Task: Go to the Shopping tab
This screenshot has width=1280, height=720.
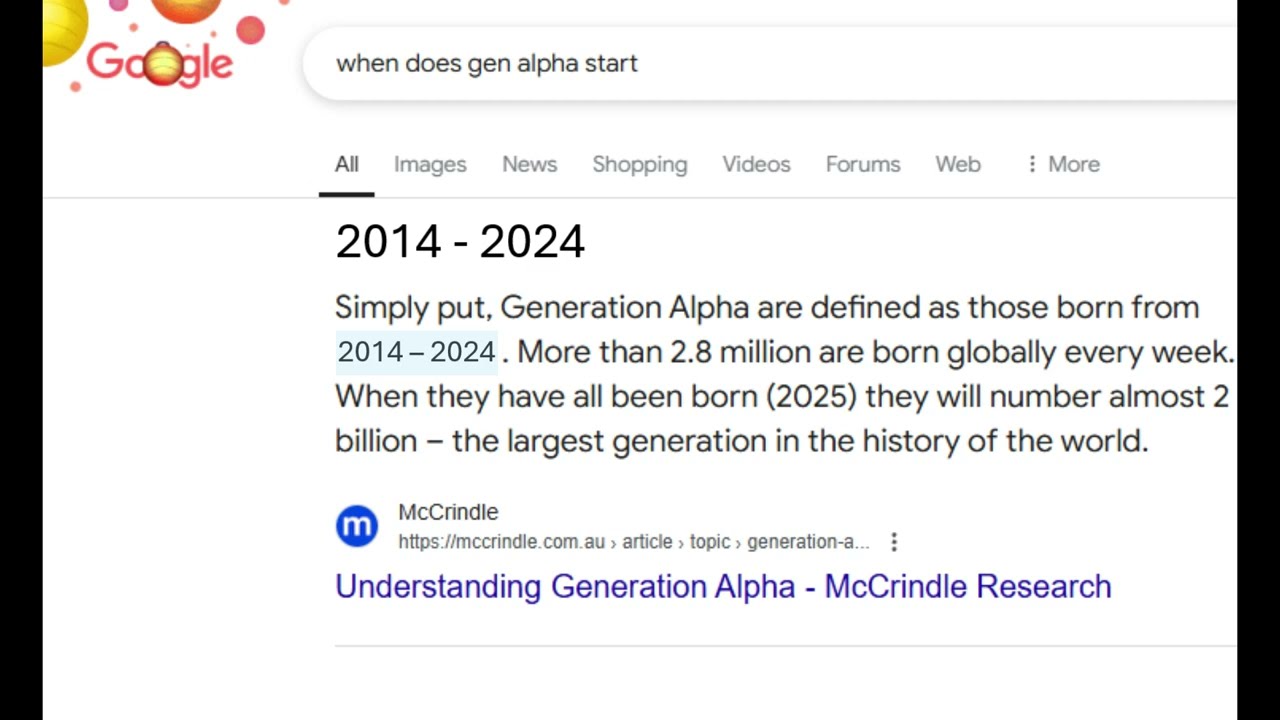Action: [639, 164]
